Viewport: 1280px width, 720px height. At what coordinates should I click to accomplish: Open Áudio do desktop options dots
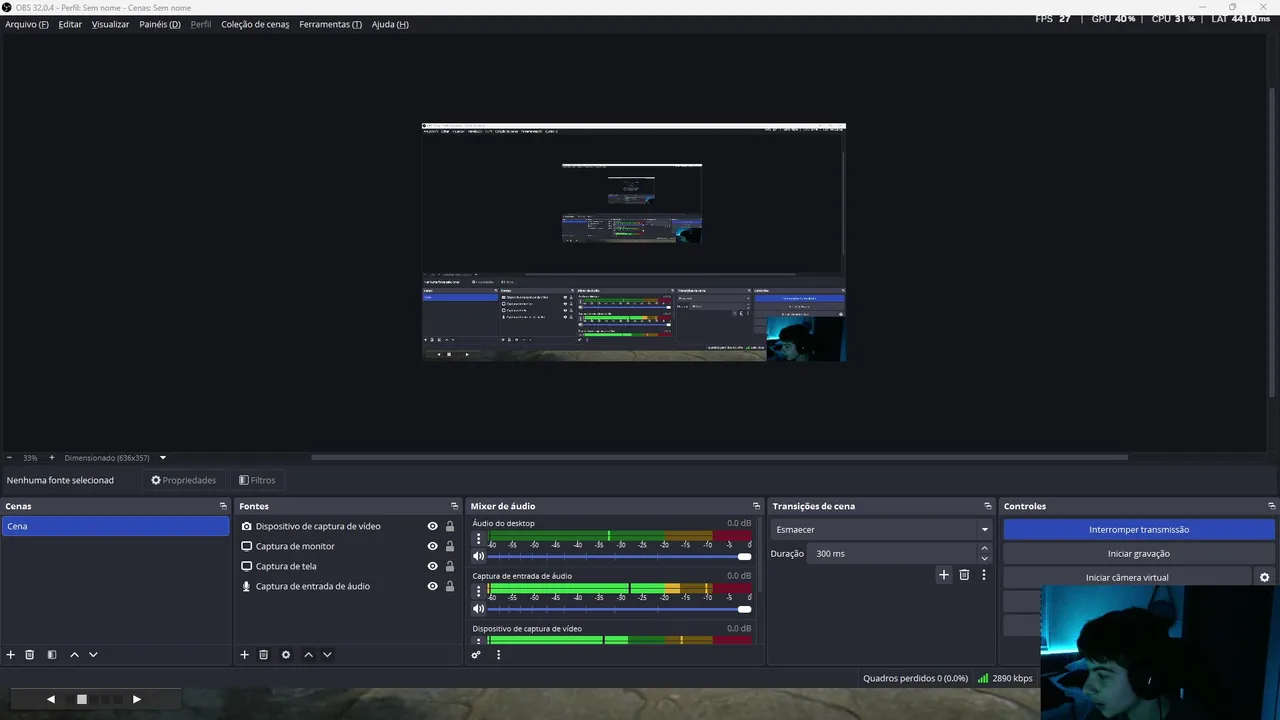(x=478, y=539)
